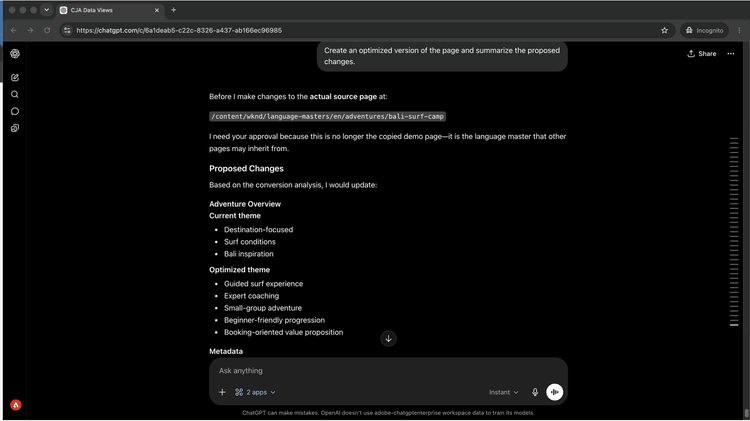The width and height of the screenshot is (750, 421).
Task: Open a new browser tab
Action: point(174,10)
